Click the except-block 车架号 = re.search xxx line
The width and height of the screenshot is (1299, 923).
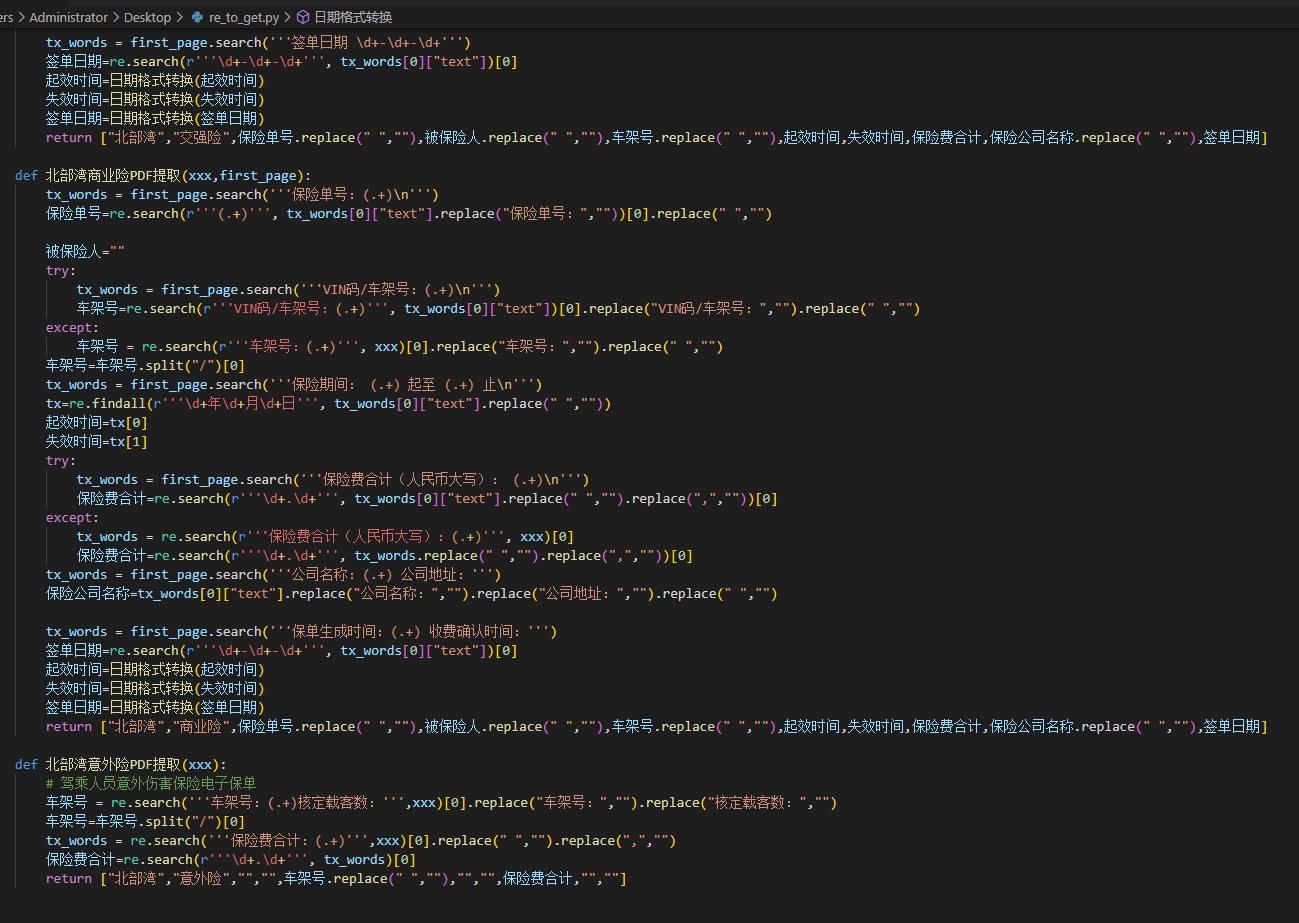[x=400, y=346]
